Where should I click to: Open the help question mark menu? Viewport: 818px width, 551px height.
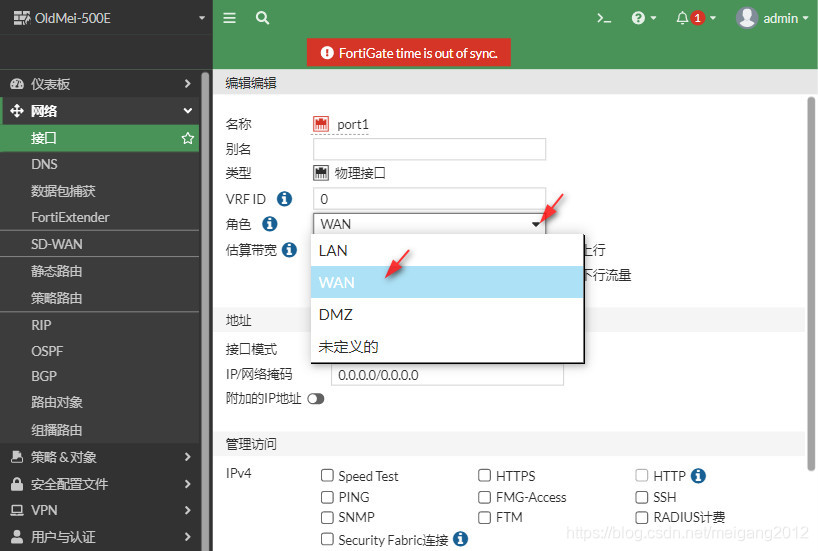pyautogui.click(x=638, y=18)
